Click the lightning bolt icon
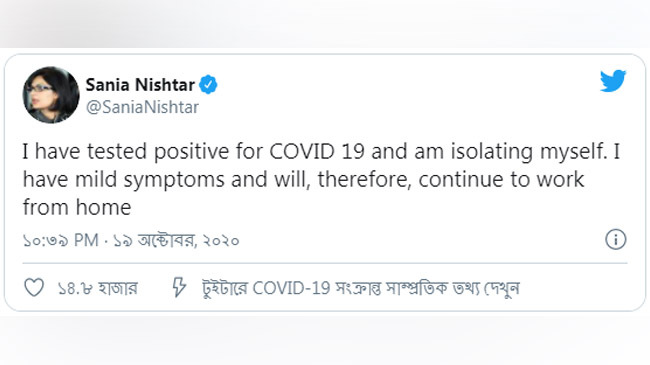 179,287
